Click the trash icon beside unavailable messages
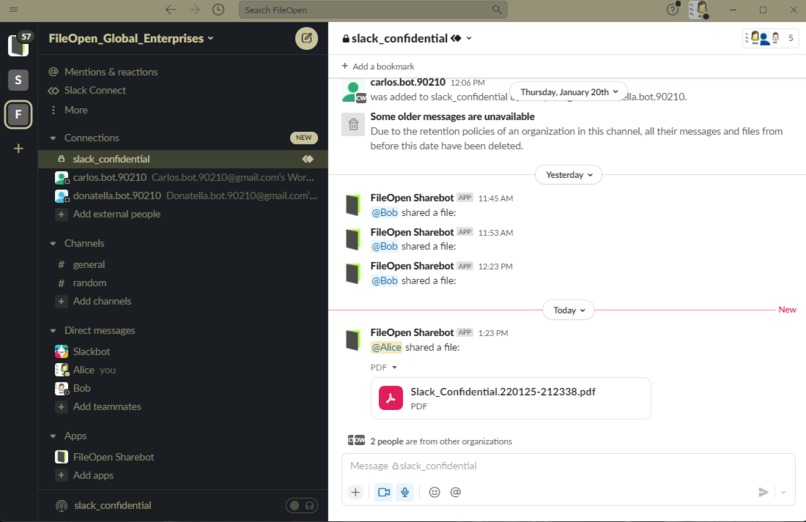The width and height of the screenshot is (806, 522). [353, 124]
